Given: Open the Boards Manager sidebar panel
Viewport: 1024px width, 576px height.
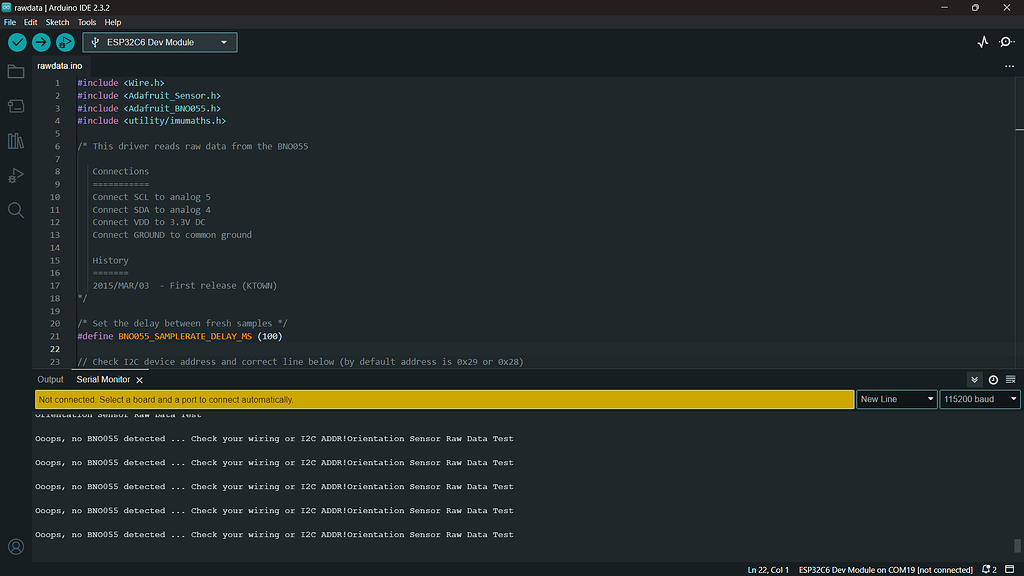Looking at the screenshot, I should (15, 106).
